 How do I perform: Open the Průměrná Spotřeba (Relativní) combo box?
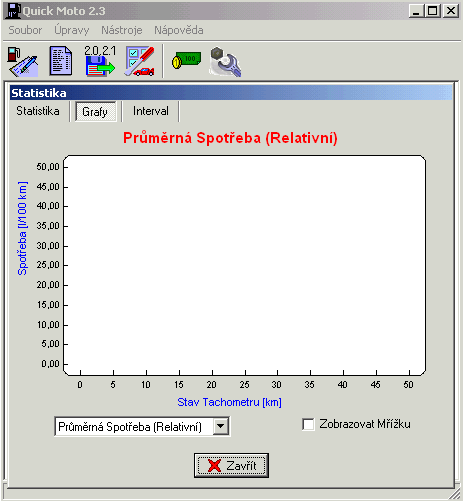142,426
